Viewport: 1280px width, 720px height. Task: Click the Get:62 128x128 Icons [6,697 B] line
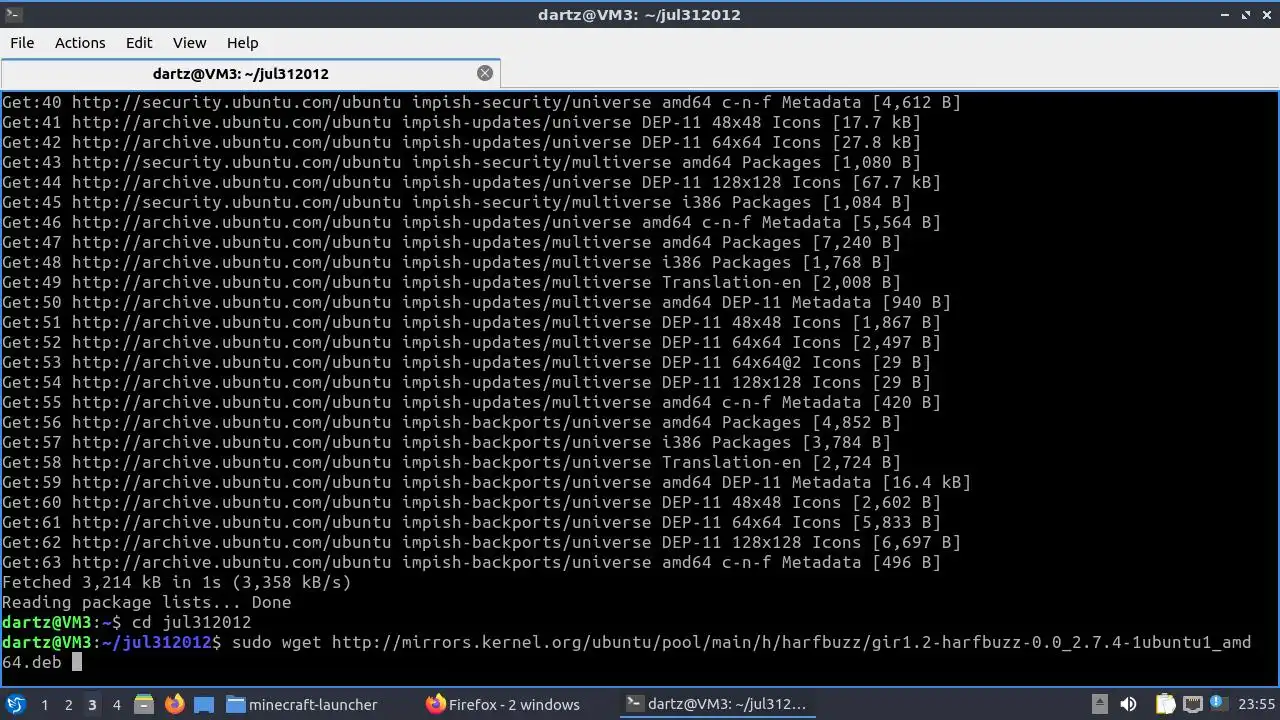click(x=482, y=542)
